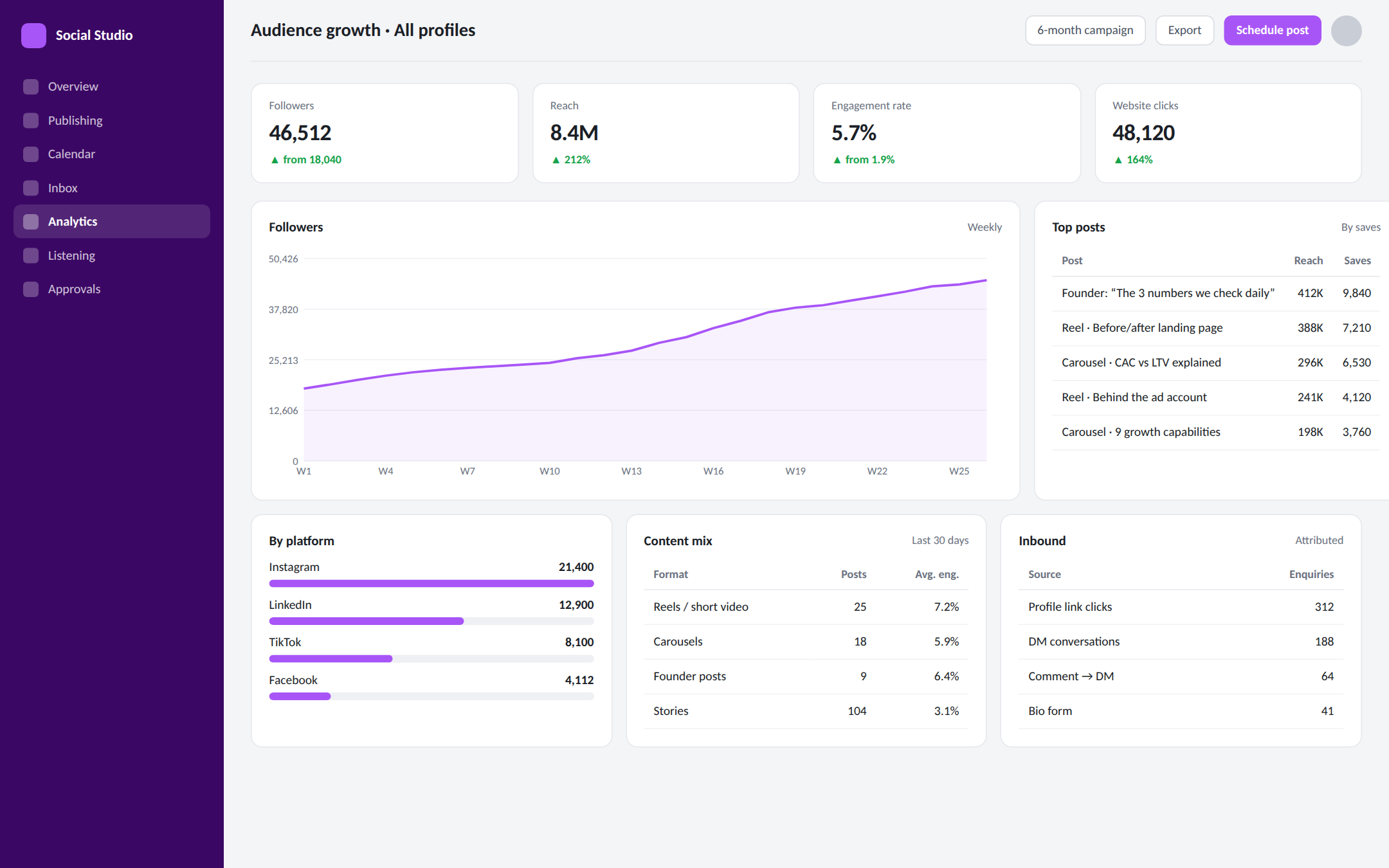Open 'Reel · Behind the ad account' post
Viewport: 1389px width, 868px height.
(x=1216, y=397)
